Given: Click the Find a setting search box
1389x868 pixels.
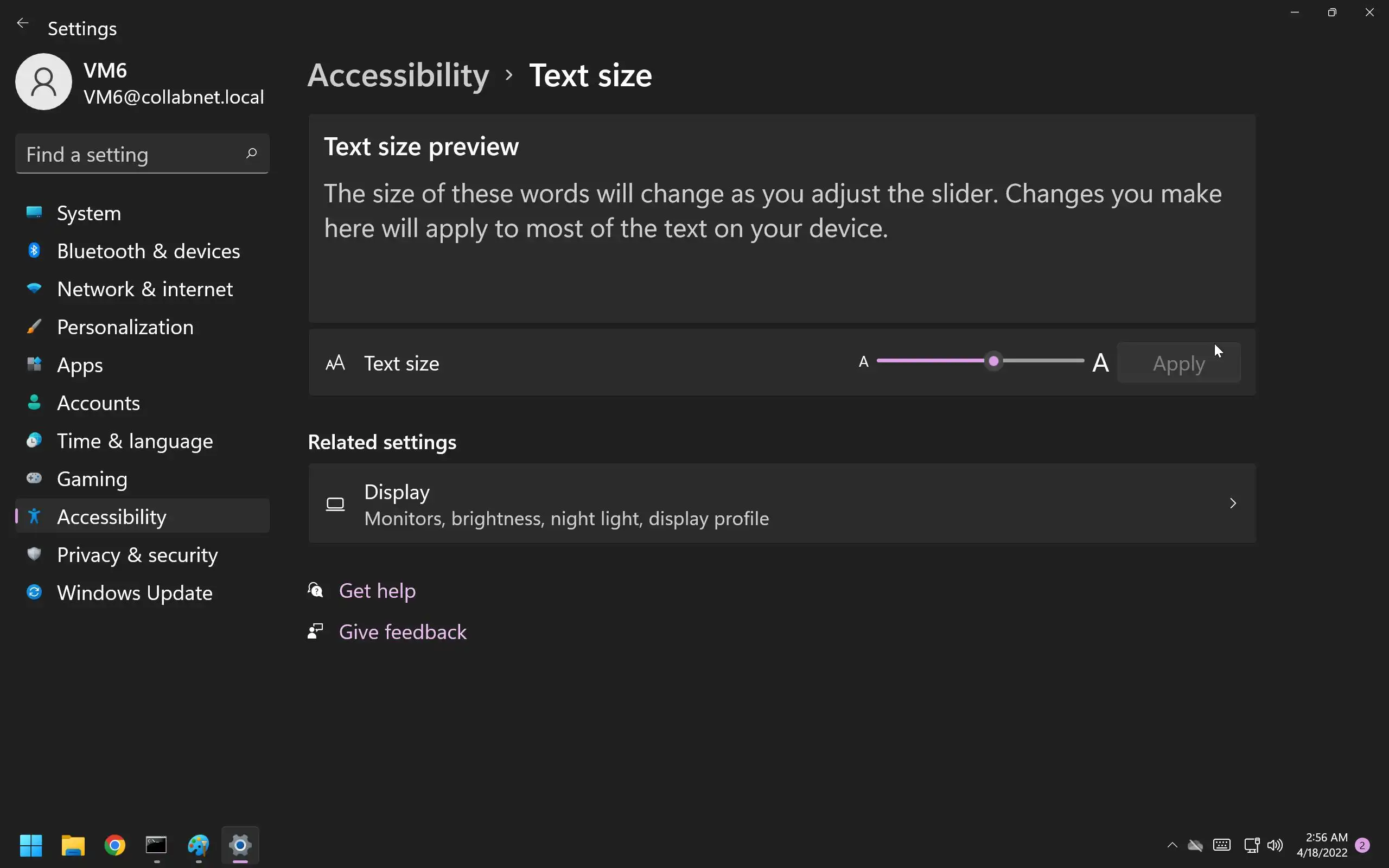Looking at the screenshot, I should (132, 154).
